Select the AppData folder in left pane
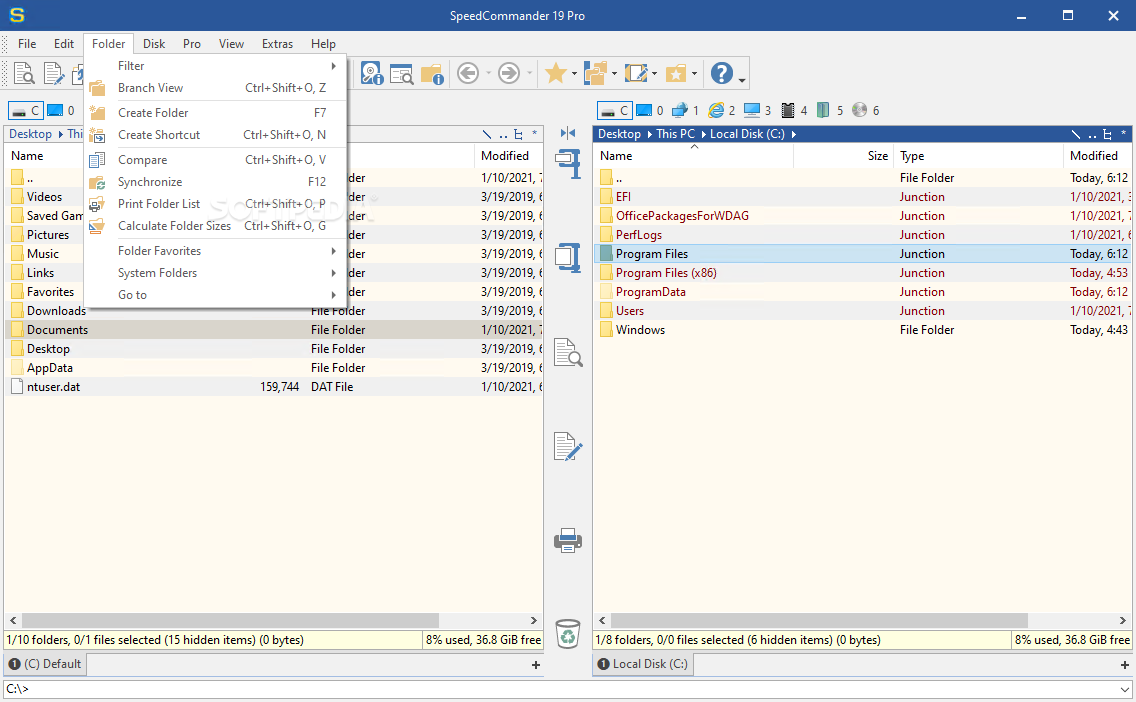1136x702 pixels. pyautogui.click(x=274, y=368)
